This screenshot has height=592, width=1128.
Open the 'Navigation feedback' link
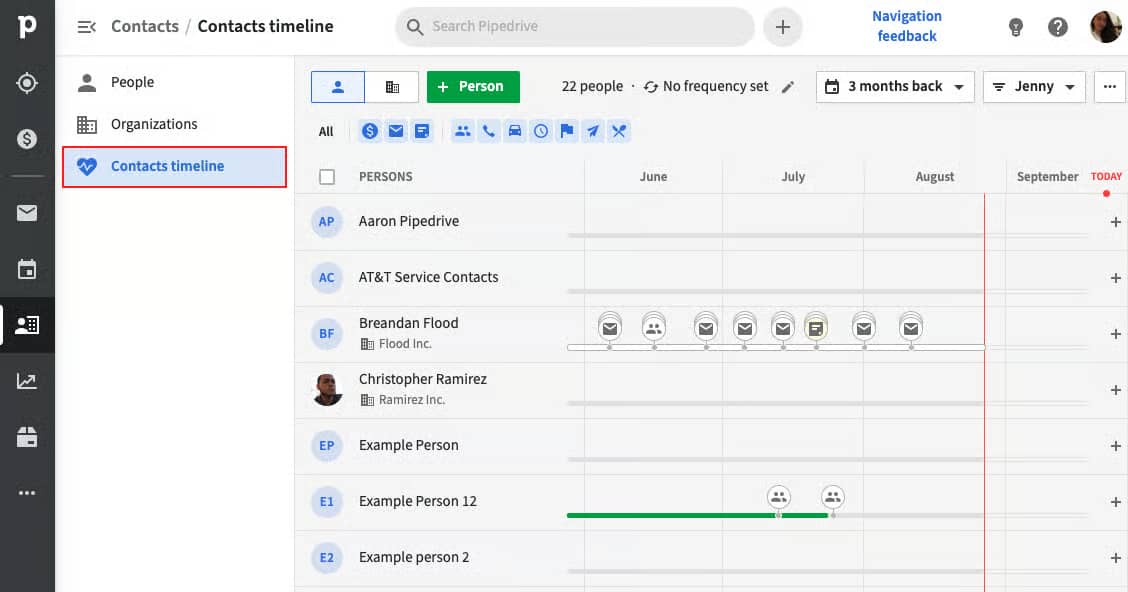click(x=906, y=26)
